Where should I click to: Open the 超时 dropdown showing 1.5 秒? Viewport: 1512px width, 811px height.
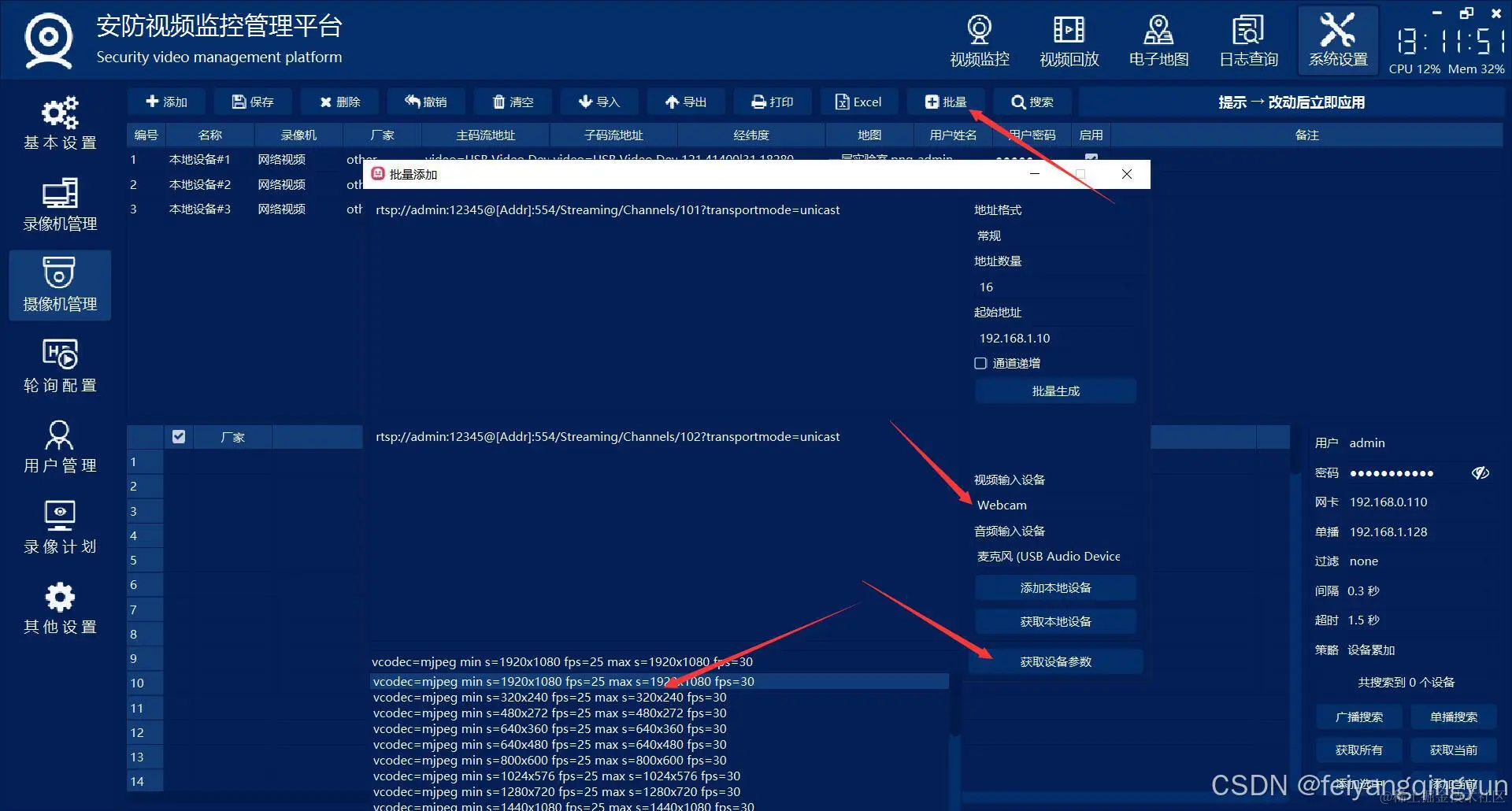[x=1421, y=620]
